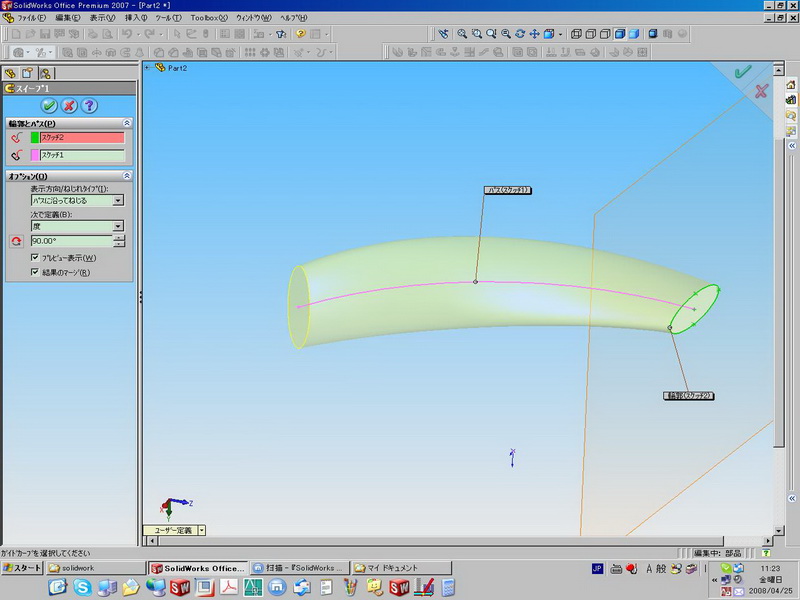Select the Zoom to Fit tool
800x600 pixels.
pyautogui.click(x=462, y=34)
